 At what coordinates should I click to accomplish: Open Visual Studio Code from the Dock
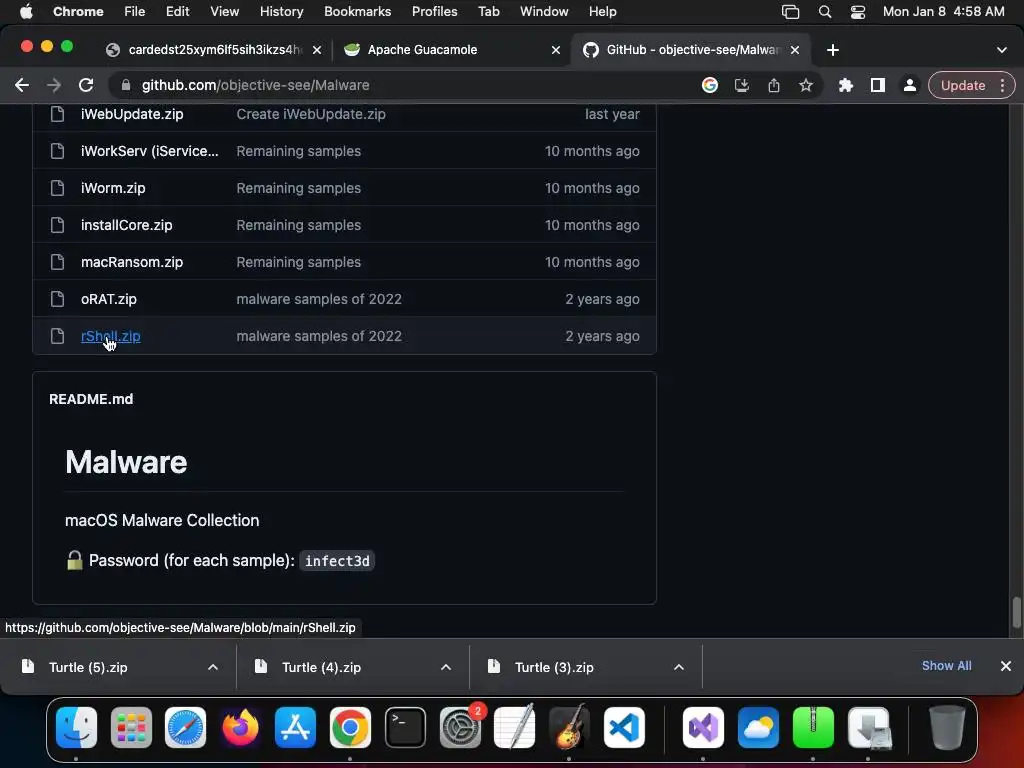coord(624,728)
